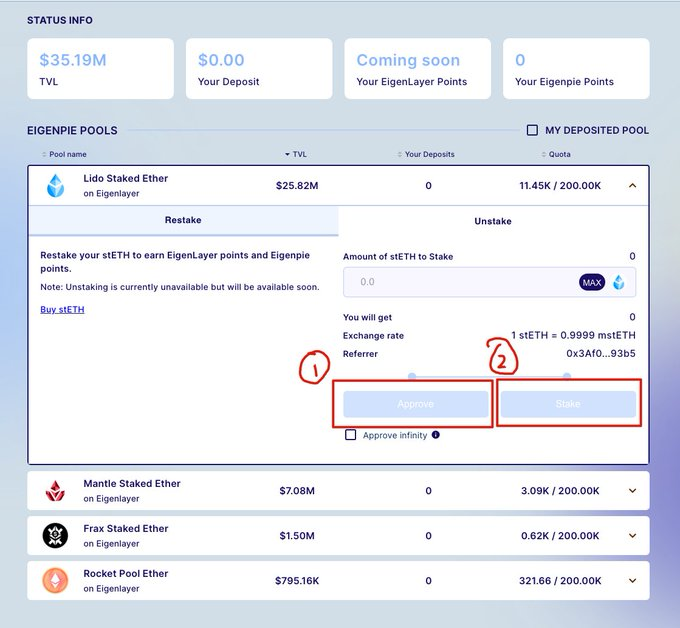This screenshot has width=680, height=628.
Task: Click the Frax quota 0.62K / 200.00K
Action: (x=560, y=536)
